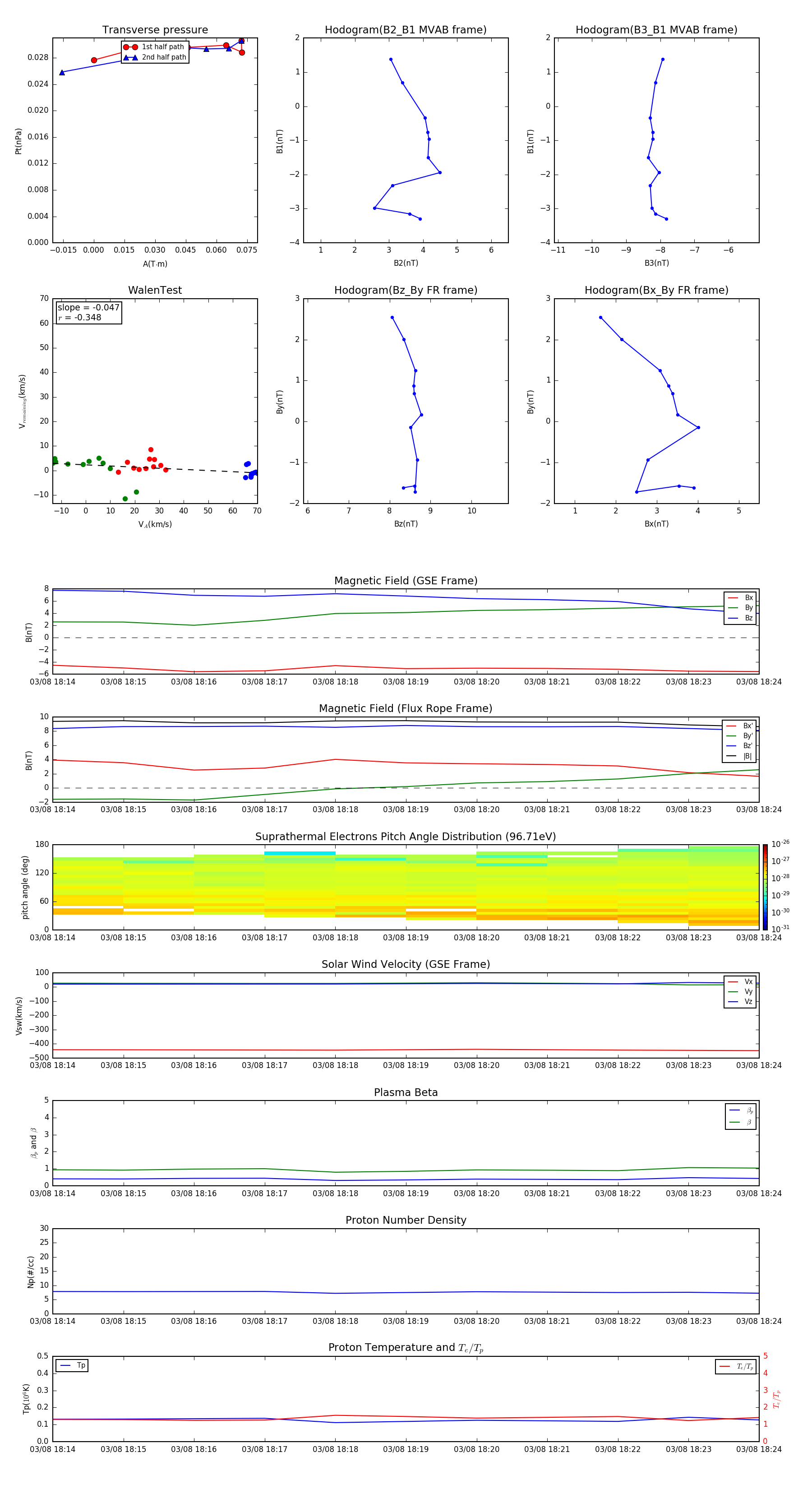Click the 'A(T·m)' x-axis label
Screen dimensions: 812x1489
[x=155, y=264]
